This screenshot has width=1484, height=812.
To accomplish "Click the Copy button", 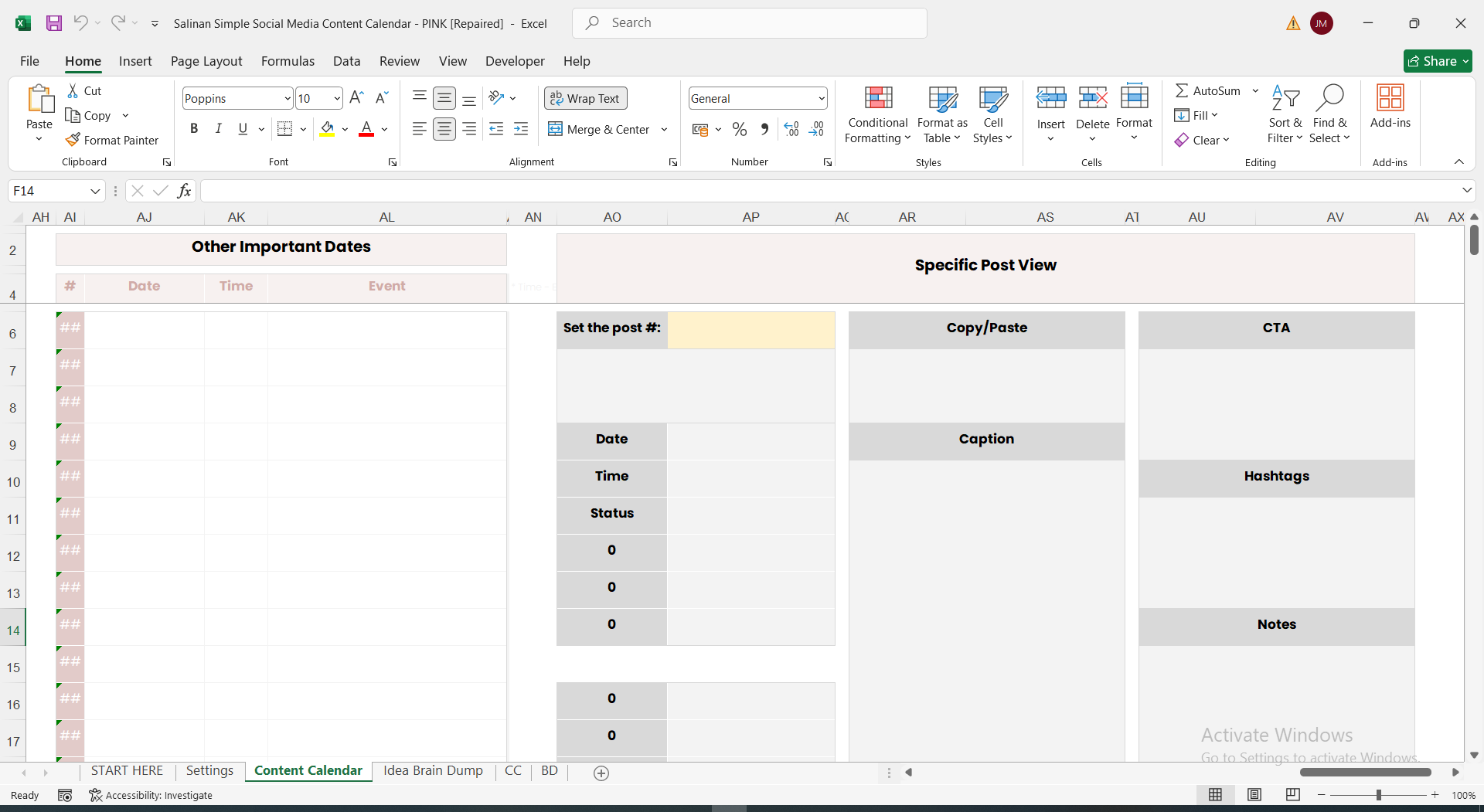I will click(88, 116).
